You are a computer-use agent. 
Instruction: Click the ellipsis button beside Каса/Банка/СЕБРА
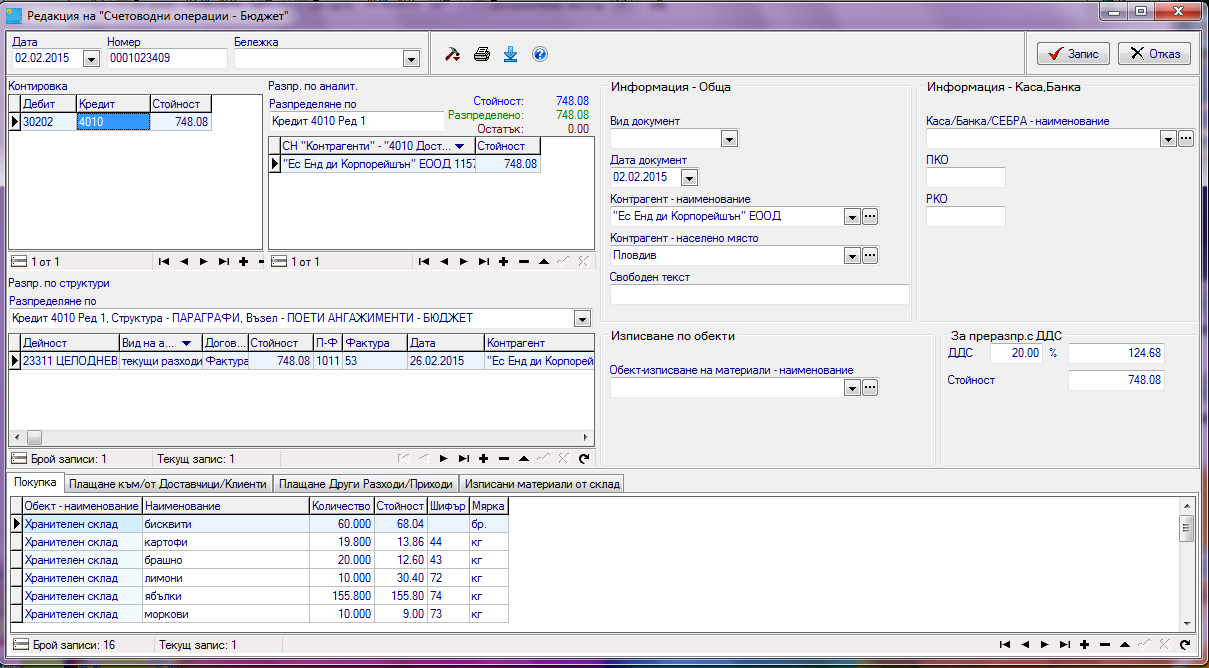point(1186,139)
